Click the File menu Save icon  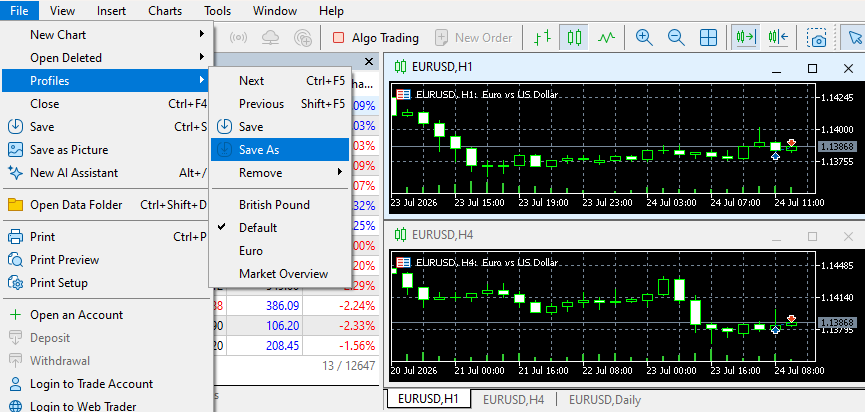(15, 126)
